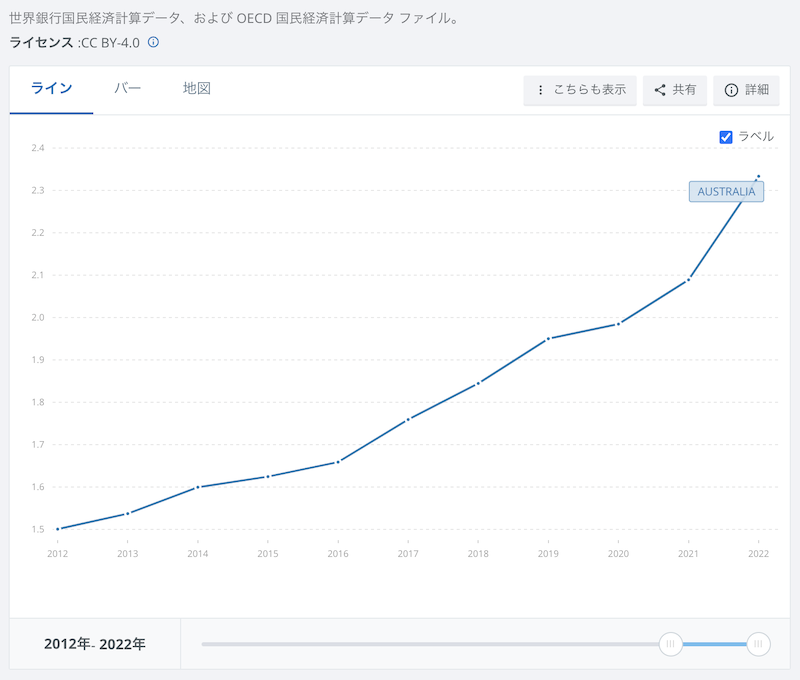Click the 2019 data point on the line

click(548, 339)
